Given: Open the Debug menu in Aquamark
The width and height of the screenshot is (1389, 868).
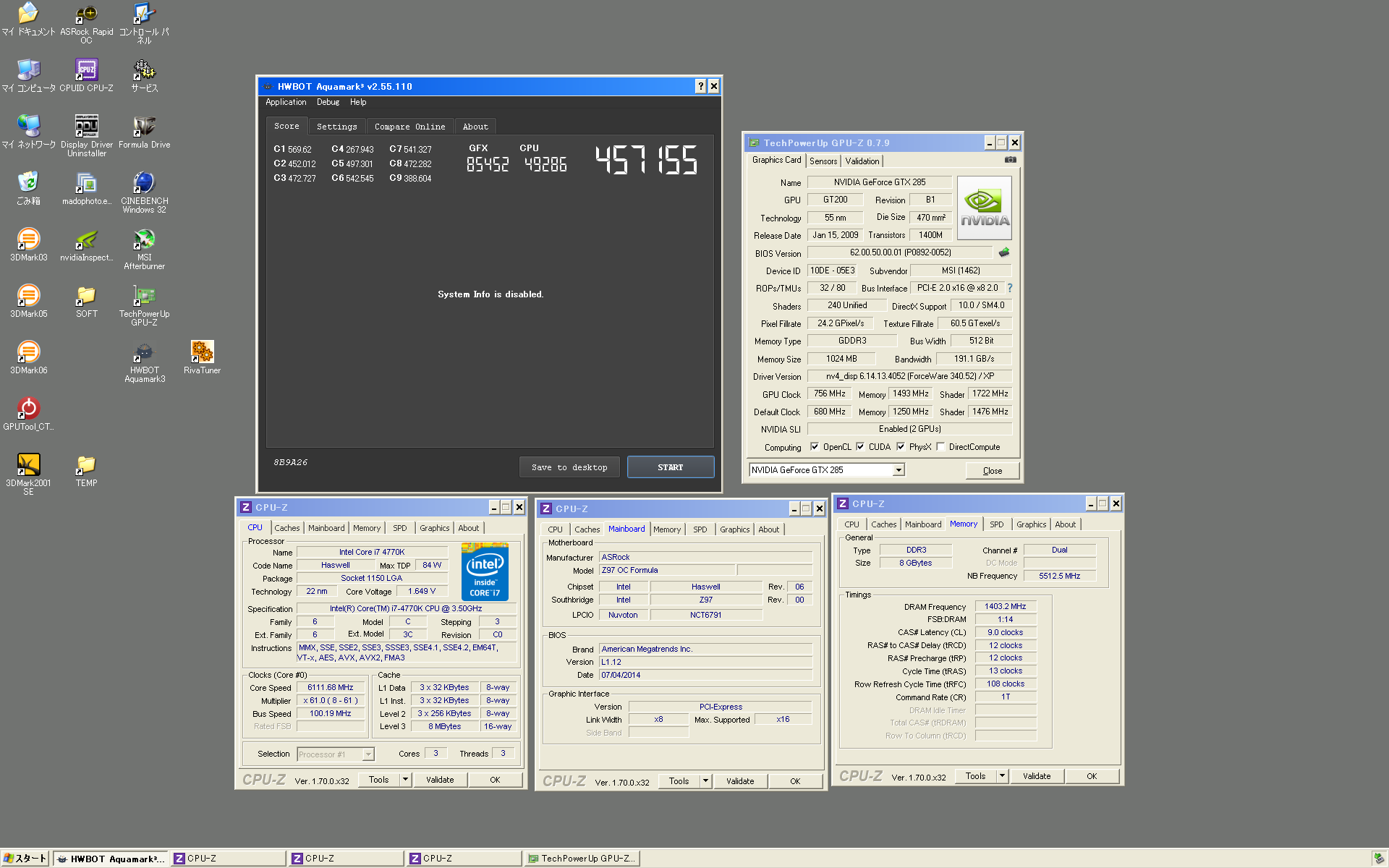Looking at the screenshot, I should (x=328, y=102).
